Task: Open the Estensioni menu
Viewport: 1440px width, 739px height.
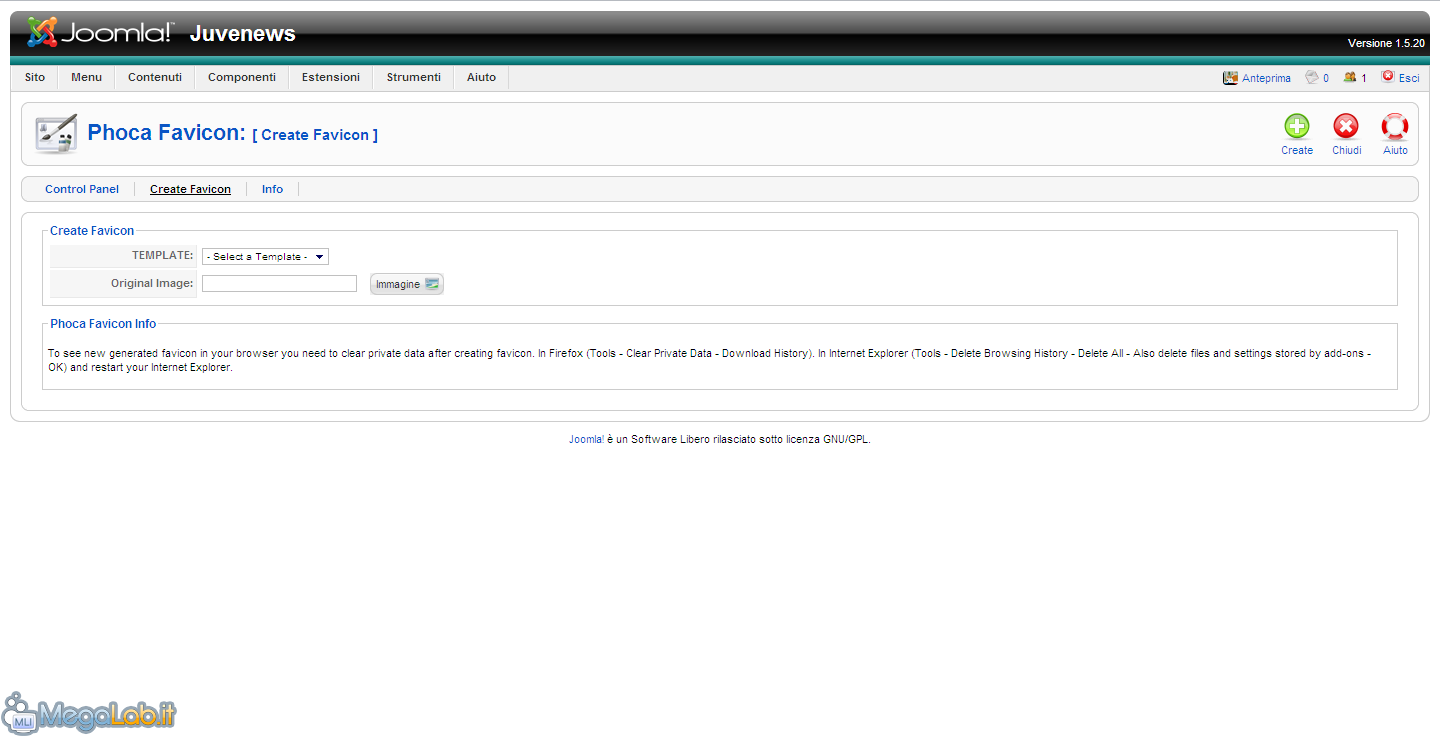Action: [x=331, y=77]
